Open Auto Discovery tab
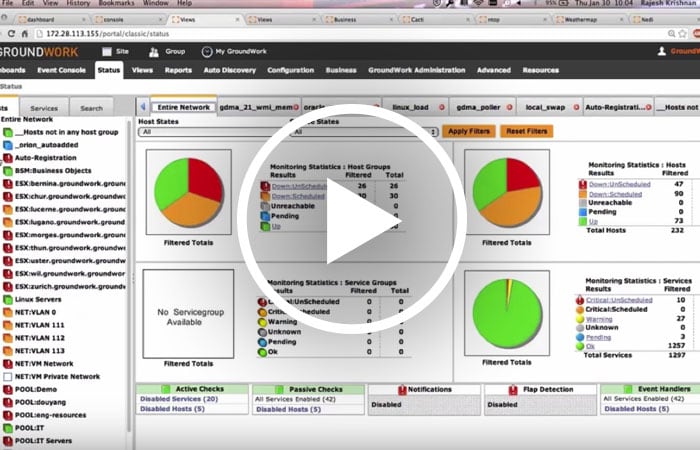 229,70
